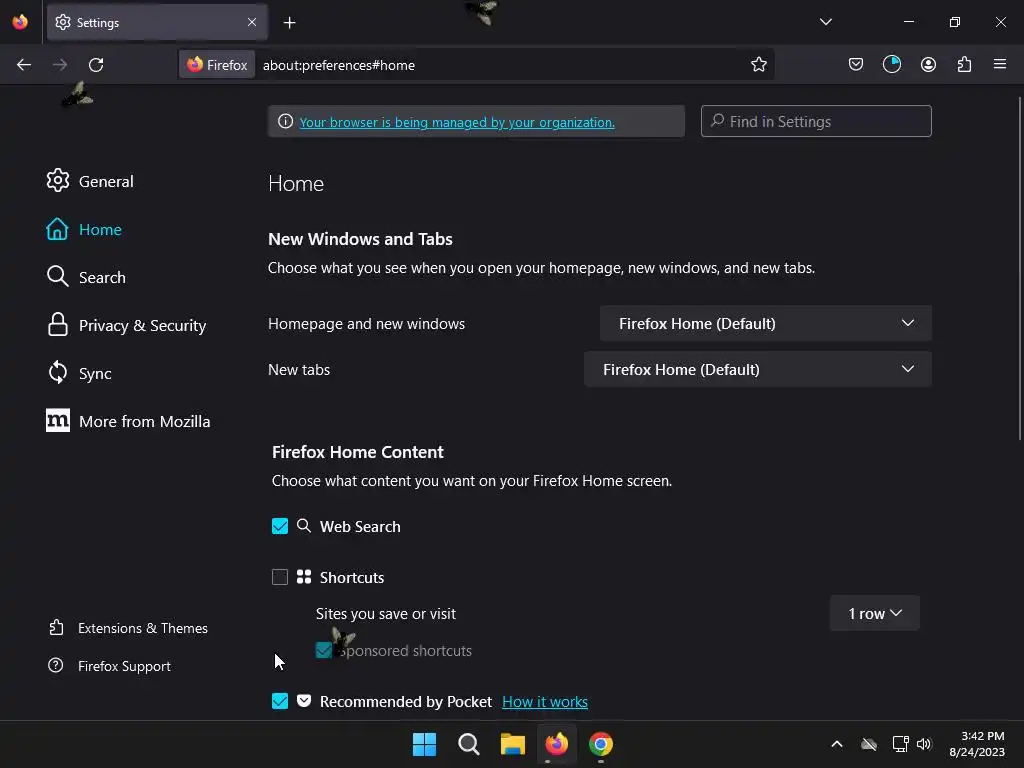
Task: Enable the Shortcuts checkbox
Action: click(280, 577)
